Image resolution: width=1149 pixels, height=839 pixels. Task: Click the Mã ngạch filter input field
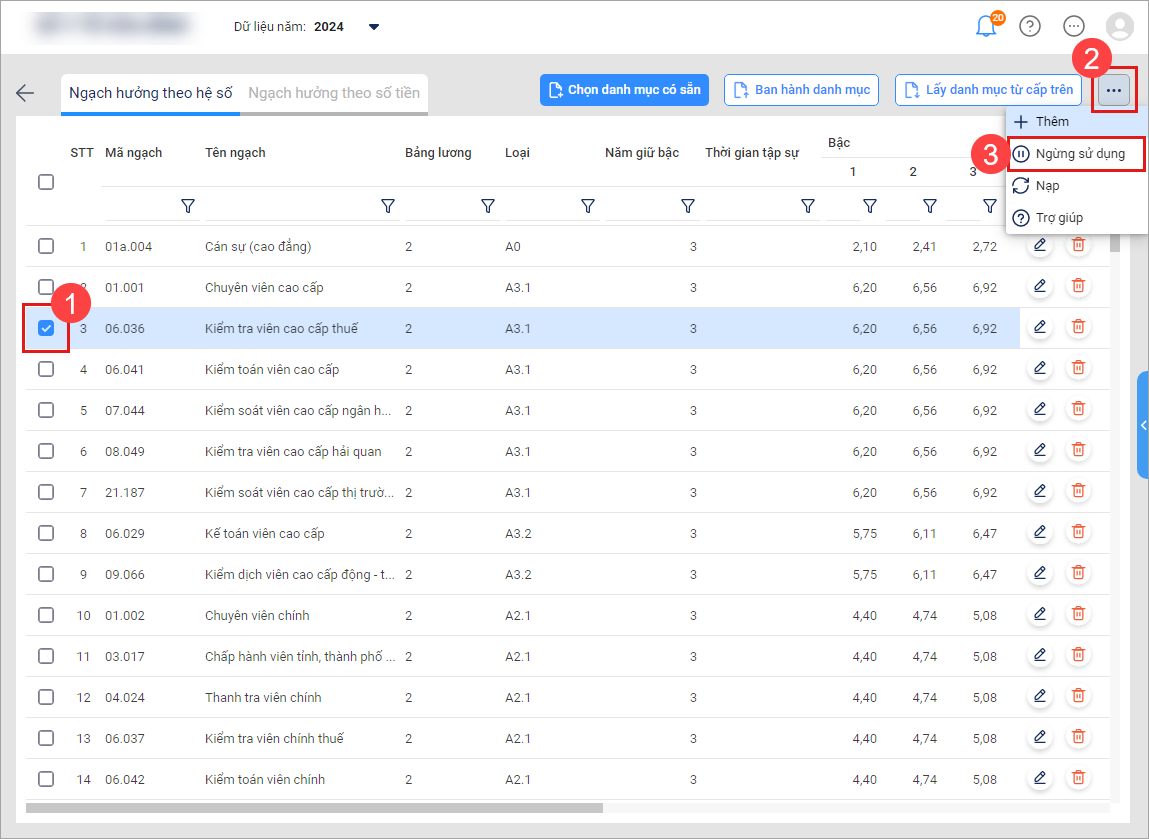[142, 207]
